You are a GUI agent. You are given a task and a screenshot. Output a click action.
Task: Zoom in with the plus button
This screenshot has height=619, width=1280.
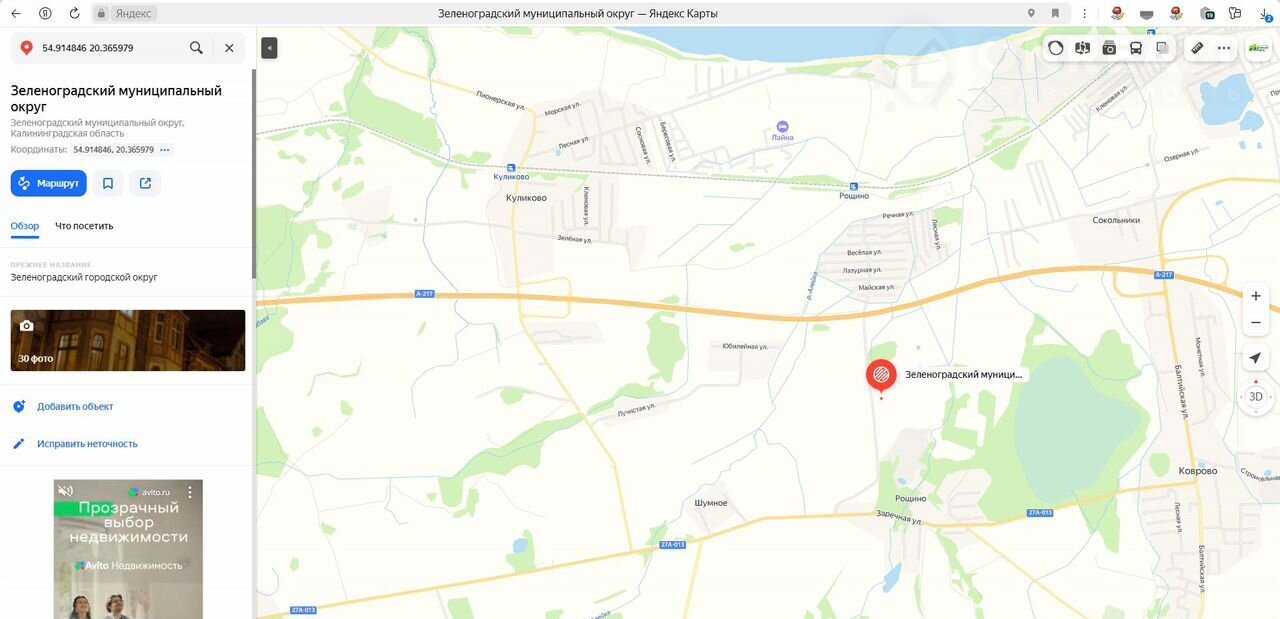click(x=1256, y=296)
